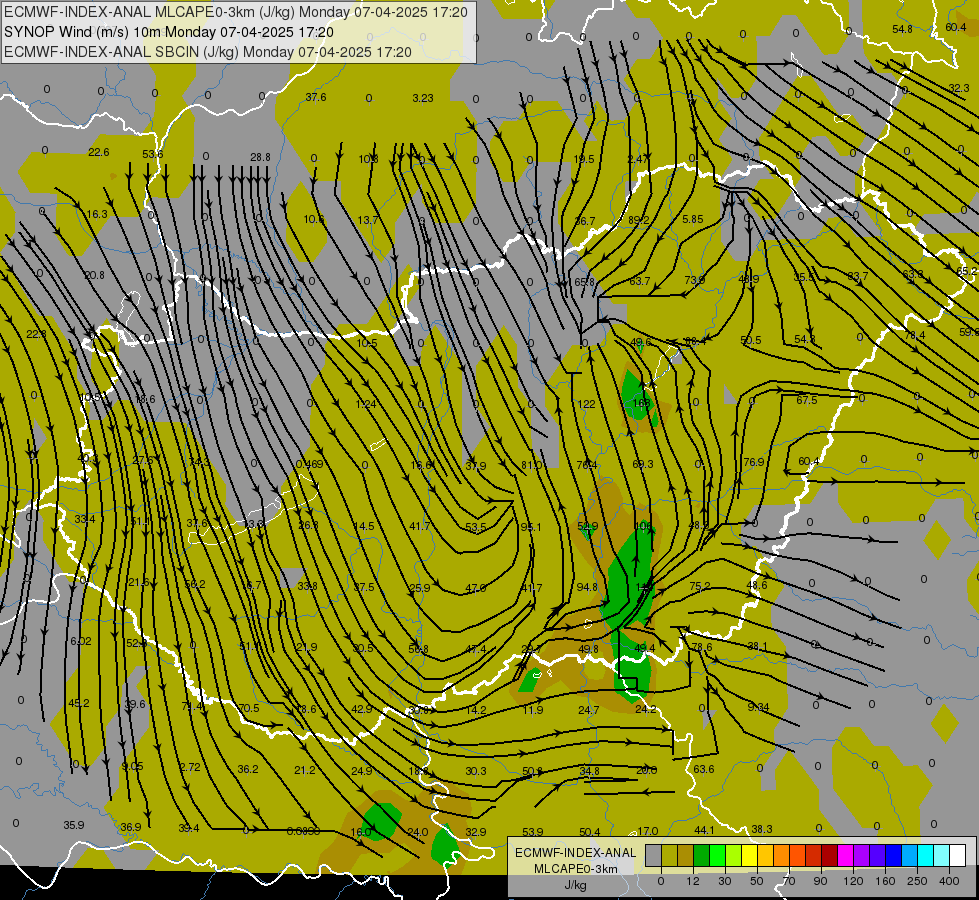The height and width of the screenshot is (900, 979).
Task: Select the cyan legend swatch
Action: (x=925, y=855)
